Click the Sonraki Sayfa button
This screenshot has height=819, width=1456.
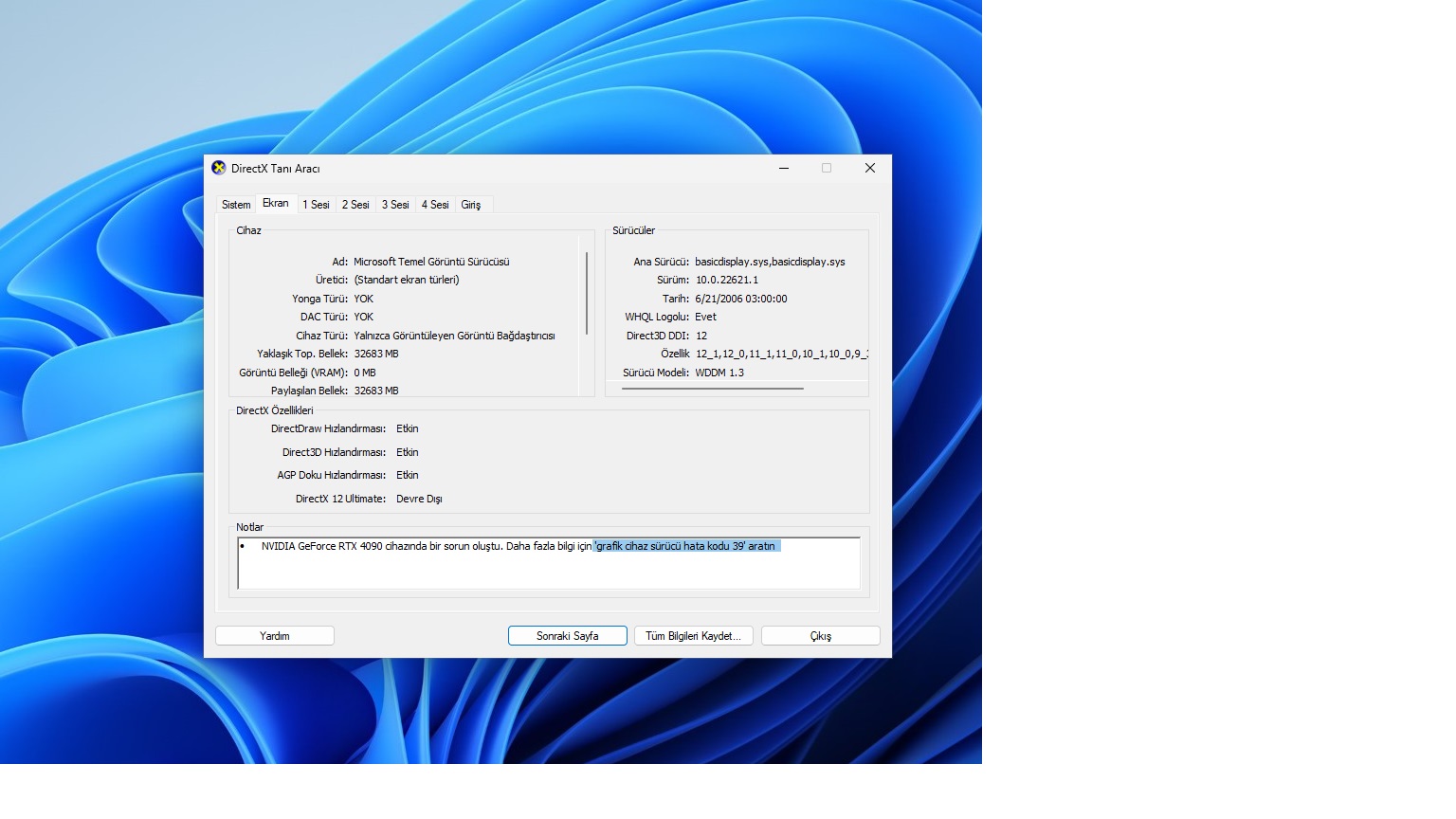(x=568, y=636)
